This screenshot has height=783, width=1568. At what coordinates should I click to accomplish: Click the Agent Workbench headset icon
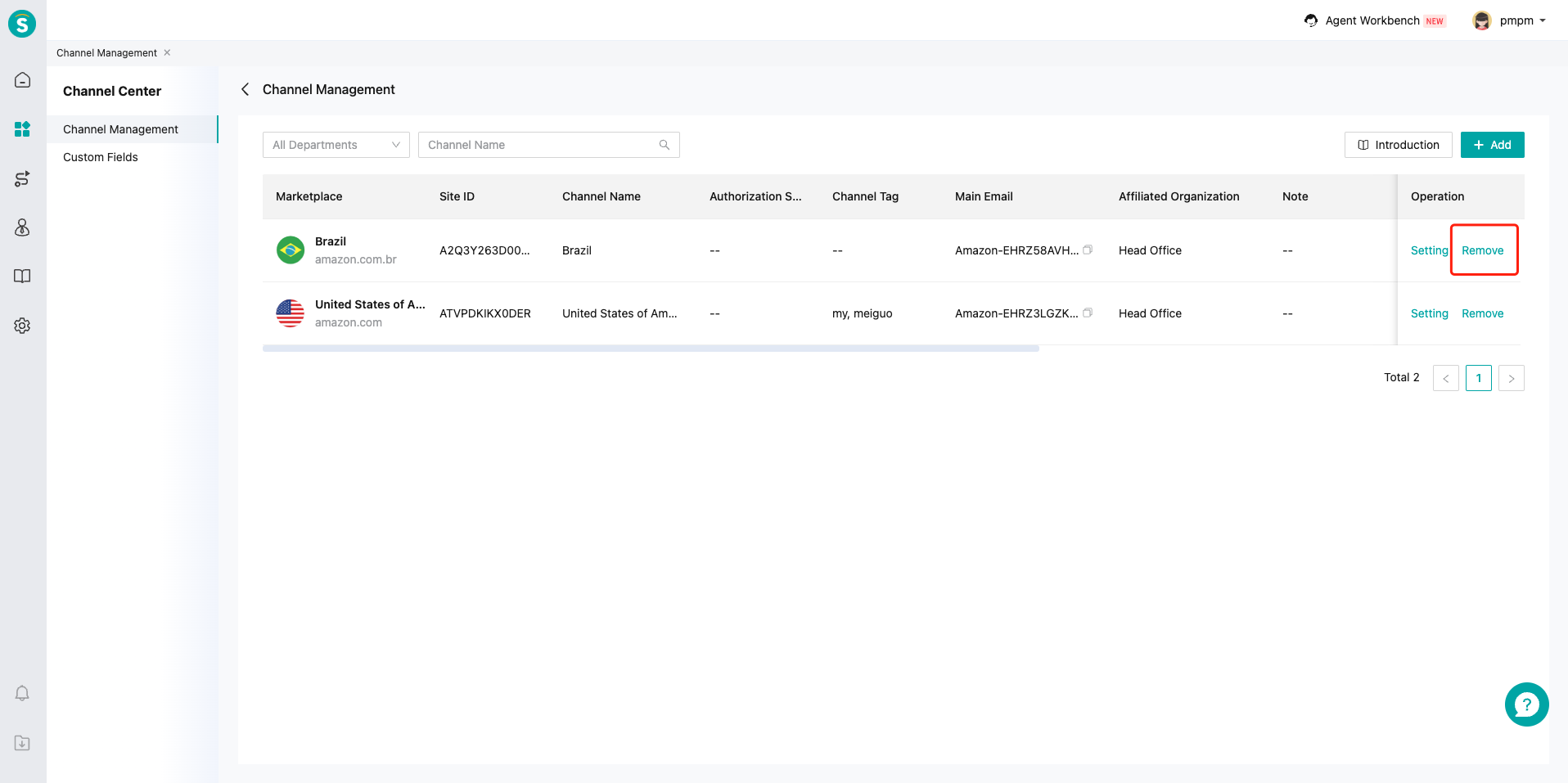click(1311, 20)
